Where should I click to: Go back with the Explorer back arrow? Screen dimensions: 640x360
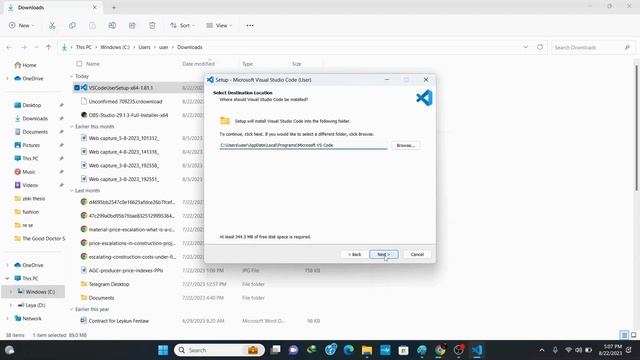(x=9, y=47)
